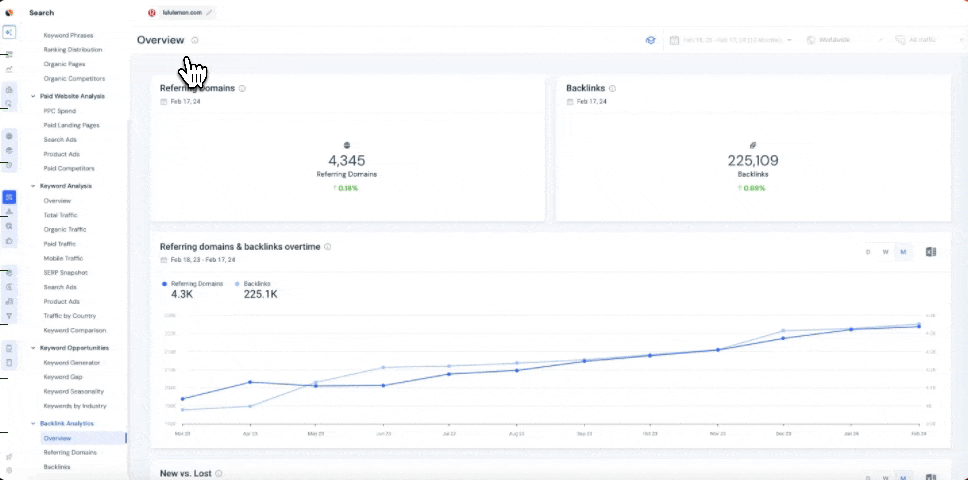
Task: Collapse the Keyword Analysis section
Action: pos(33,186)
